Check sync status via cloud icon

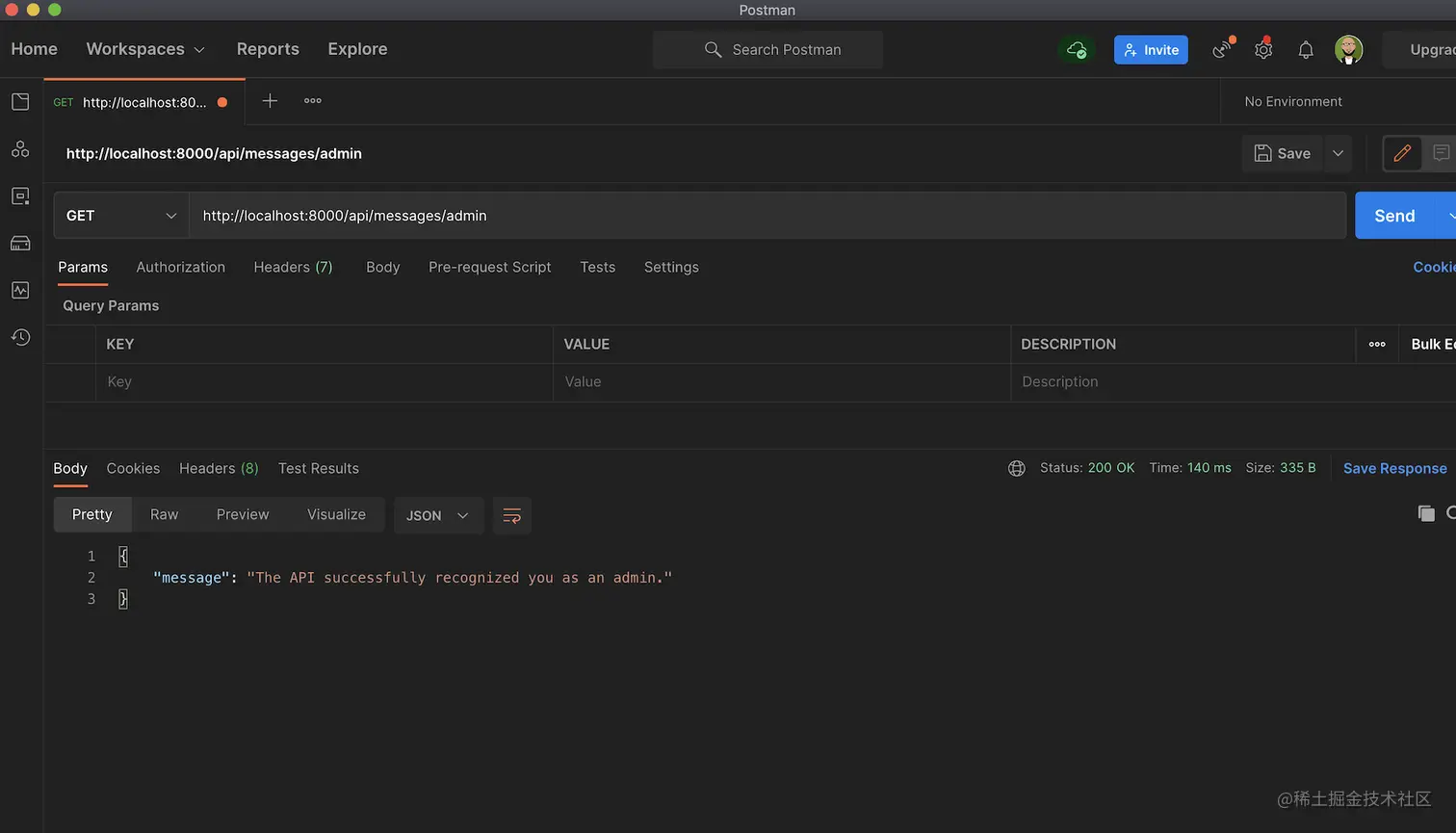click(x=1077, y=49)
